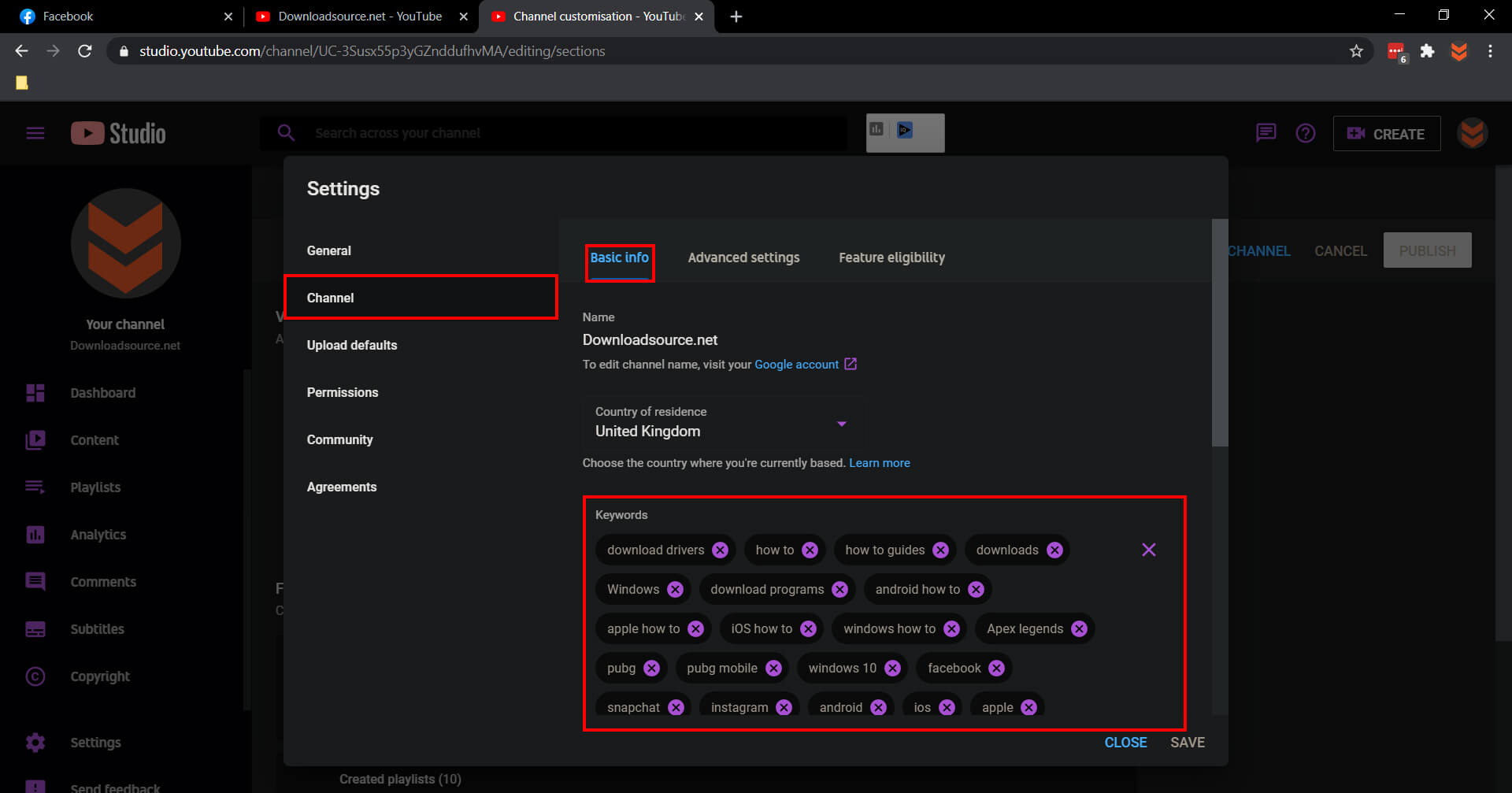The width and height of the screenshot is (1512, 793).
Task: Open YouTube Studio help icon
Action: [x=1306, y=133]
